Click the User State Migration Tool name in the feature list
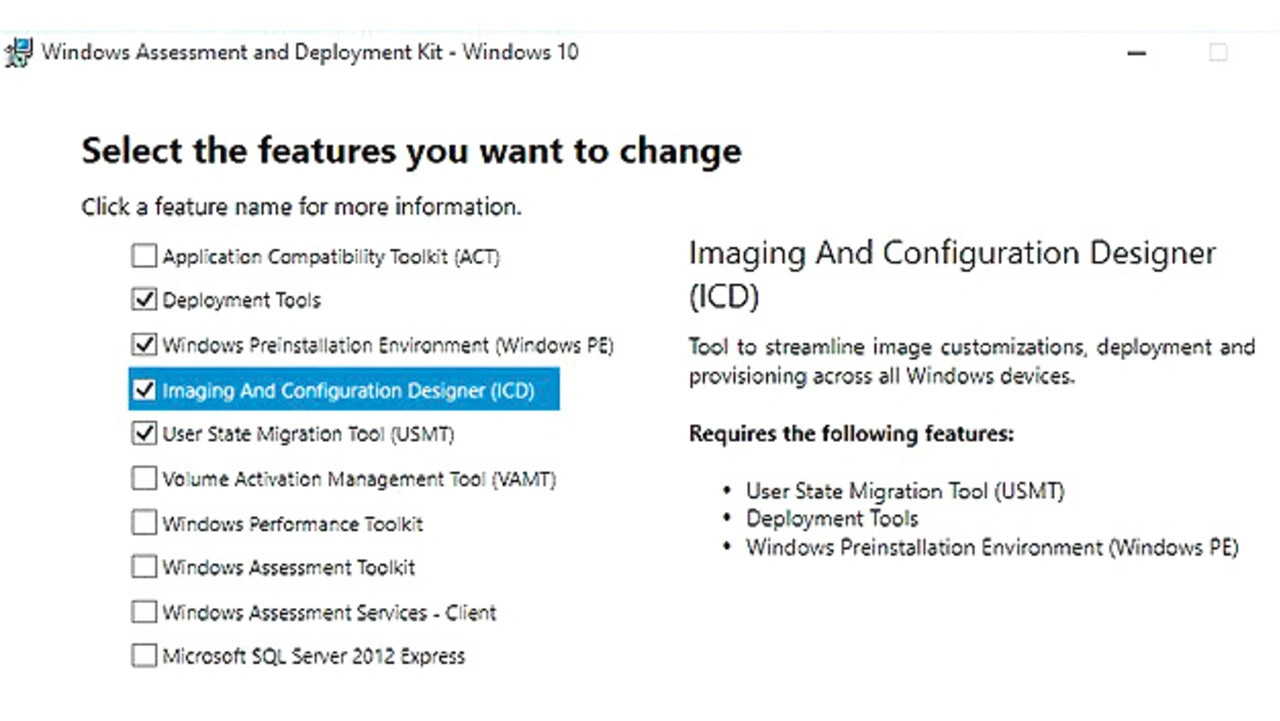 [x=308, y=434]
